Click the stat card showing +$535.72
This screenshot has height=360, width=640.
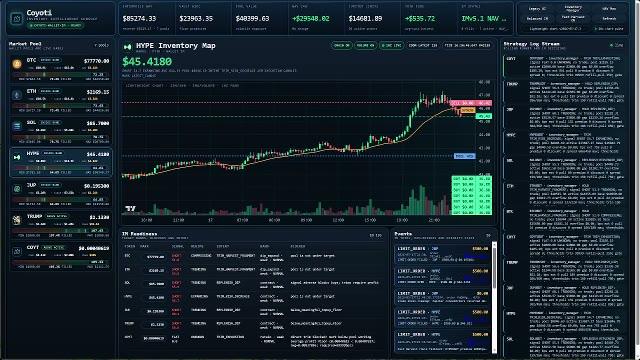click(429, 18)
